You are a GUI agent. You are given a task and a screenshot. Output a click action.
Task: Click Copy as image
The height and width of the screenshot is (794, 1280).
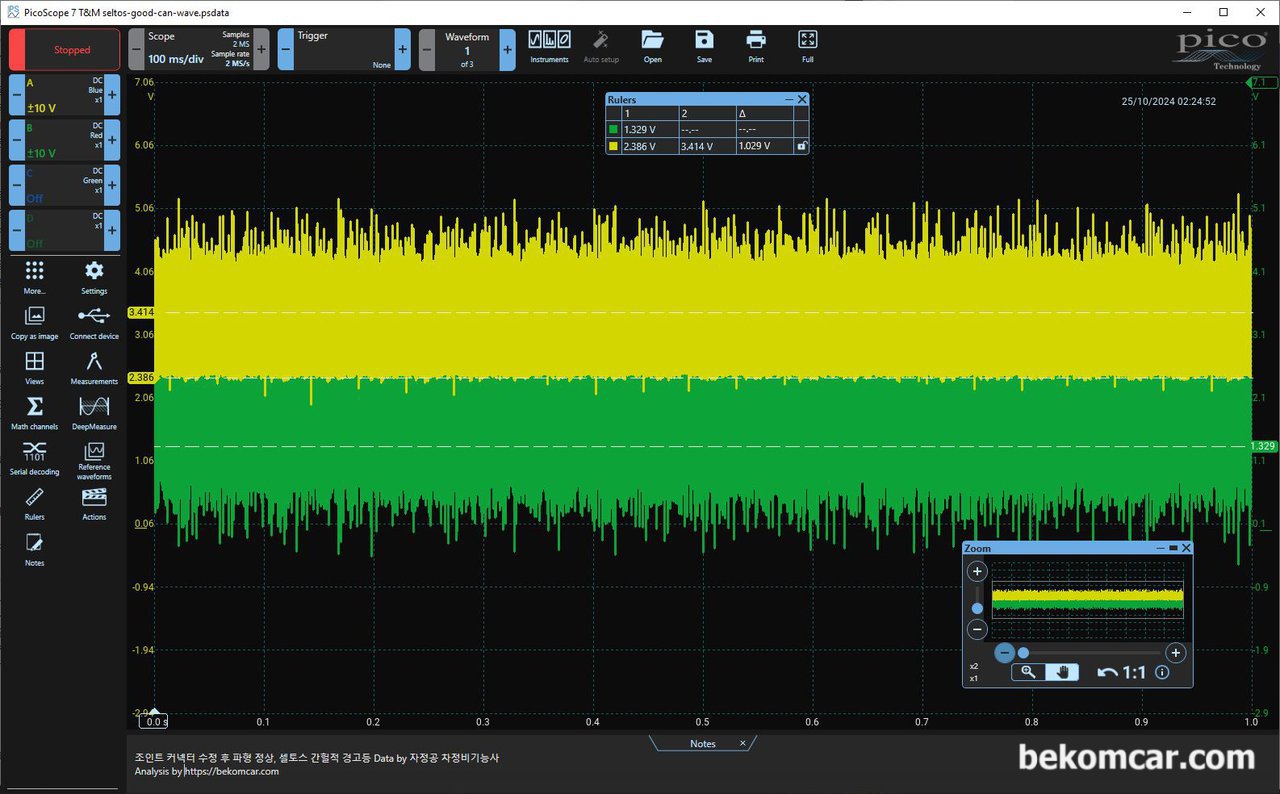[35, 322]
